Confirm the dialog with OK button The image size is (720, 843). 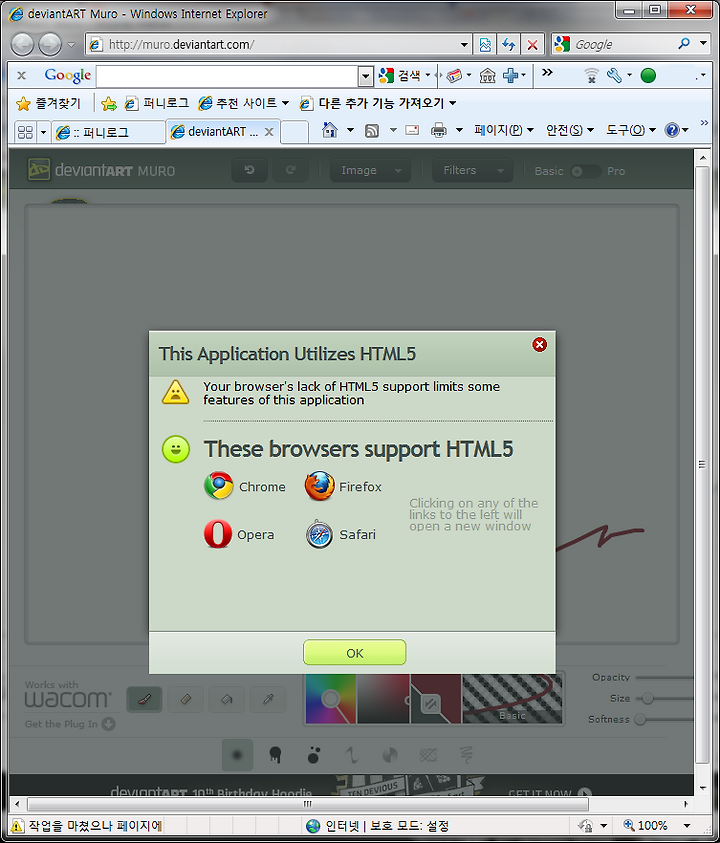(x=354, y=653)
